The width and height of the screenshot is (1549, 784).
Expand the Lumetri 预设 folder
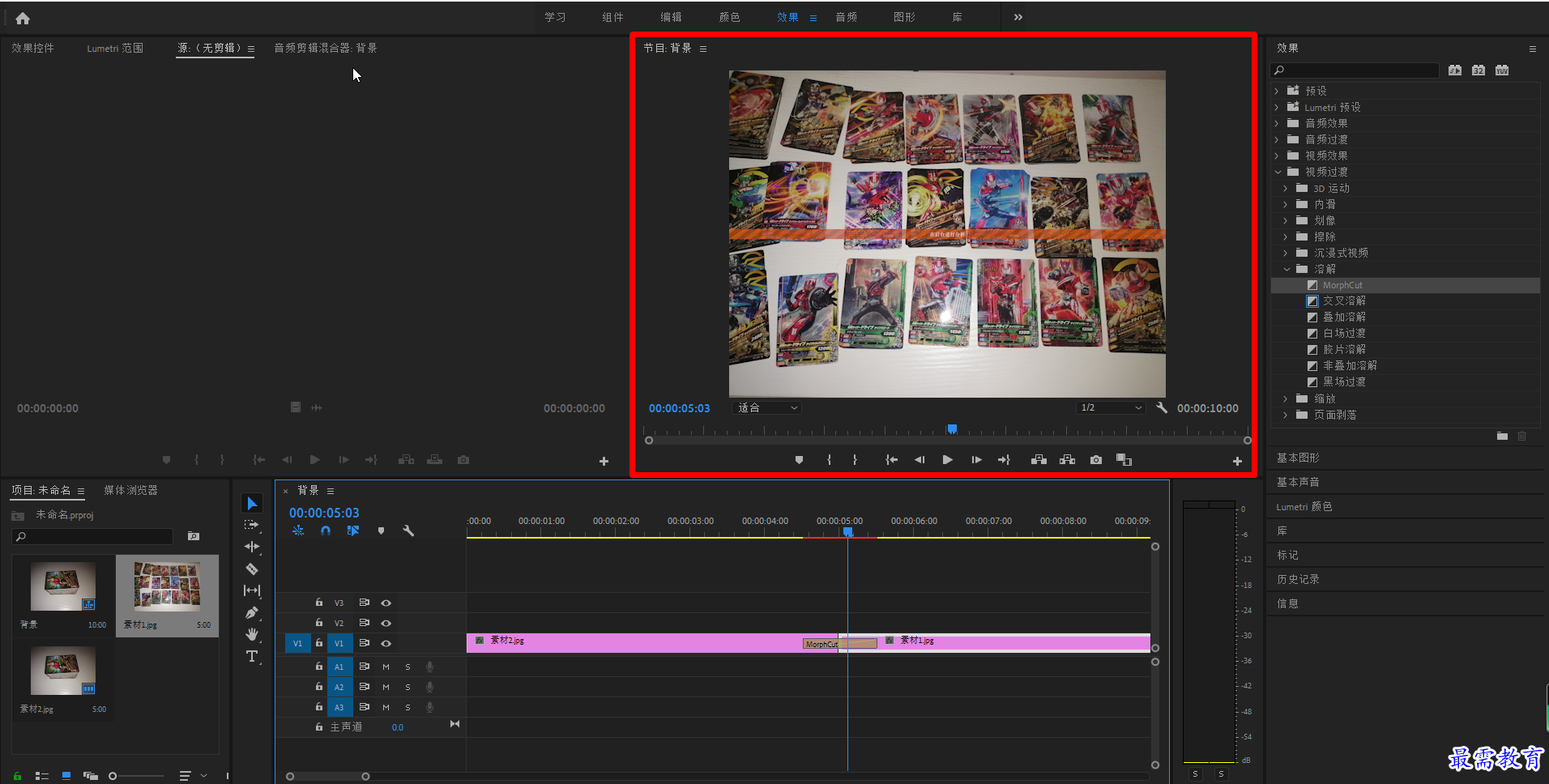coord(1278,107)
